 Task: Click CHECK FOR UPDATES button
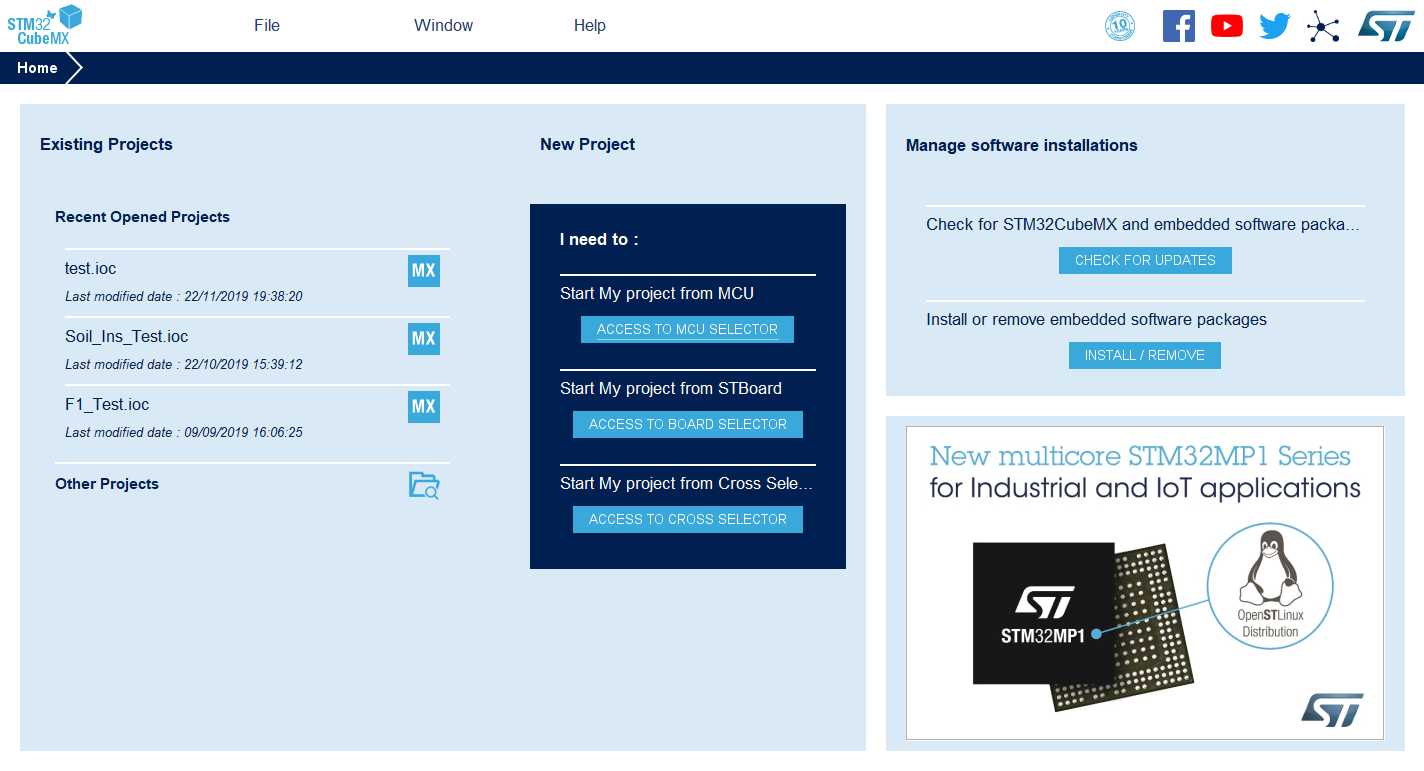(1145, 260)
